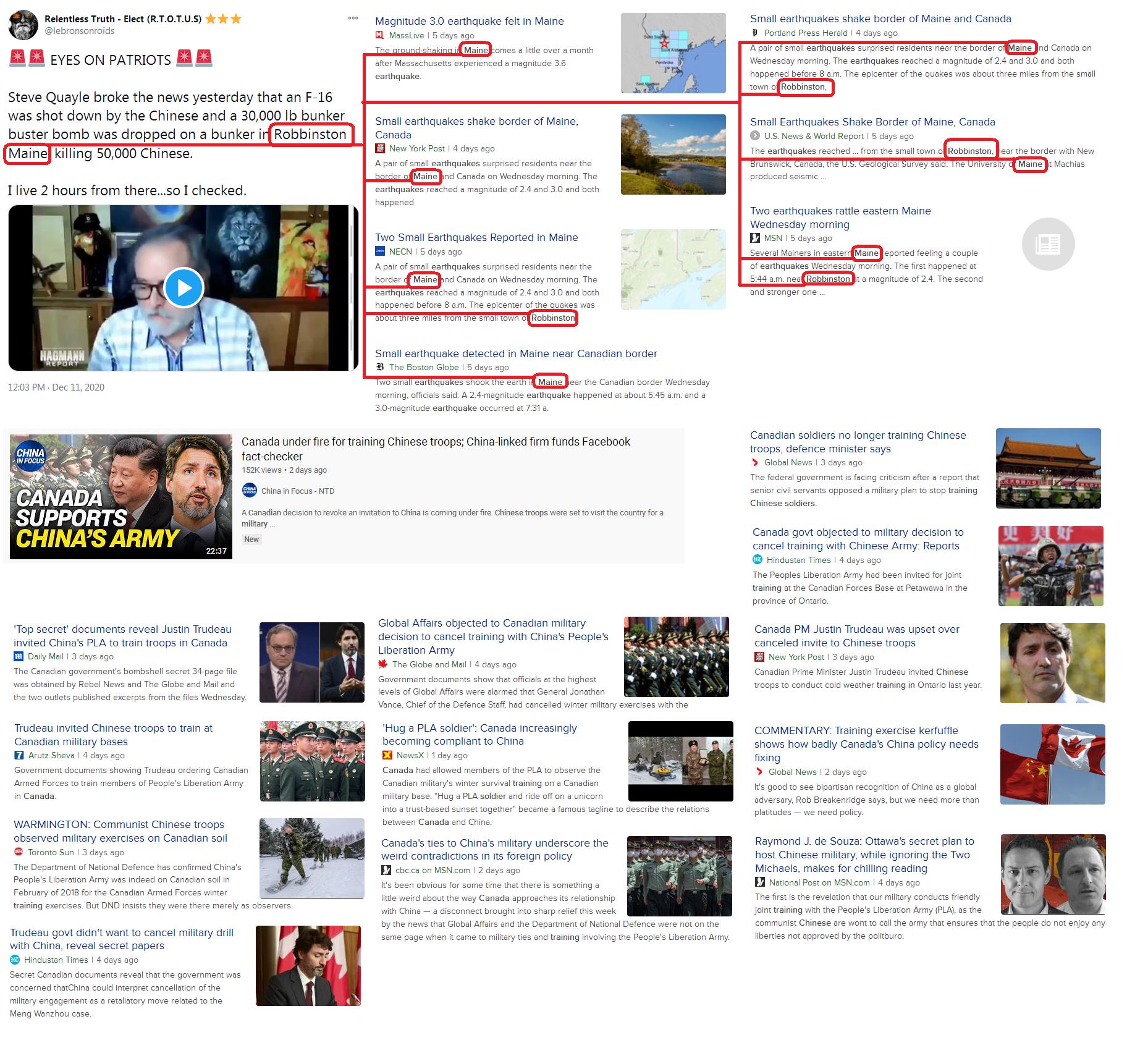Image resolution: width=1148 pixels, height=1040 pixels.
Task: Open 'Trudeau govt didn't want to cancel military drill'
Action: 122,939
